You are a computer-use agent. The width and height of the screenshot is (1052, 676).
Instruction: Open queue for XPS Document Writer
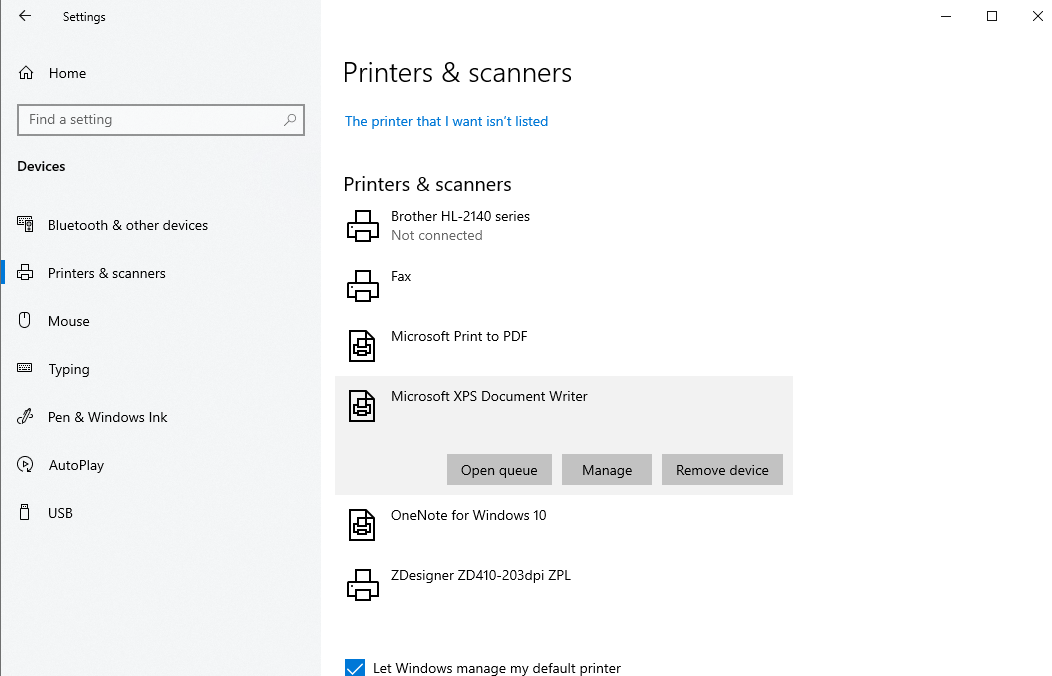coord(499,469)
